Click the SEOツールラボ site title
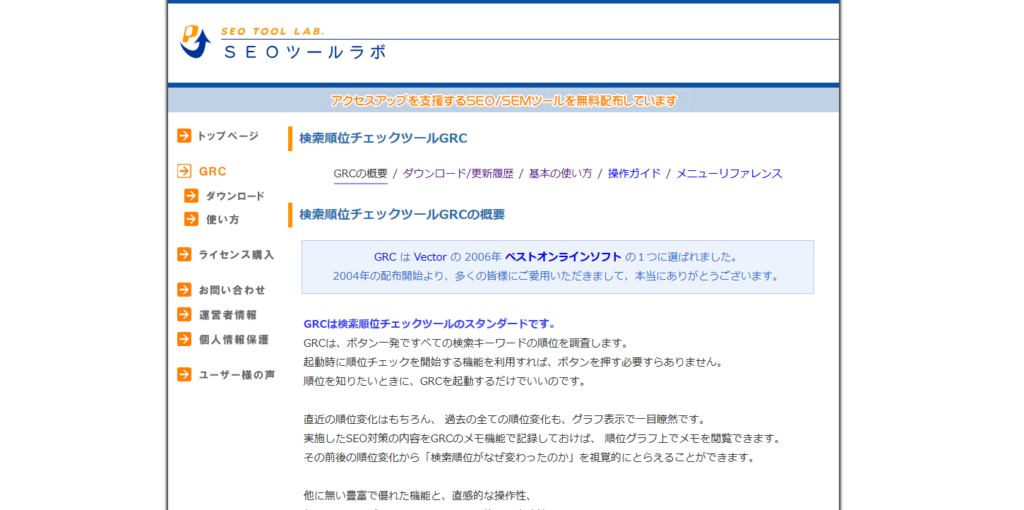This screenshot has width=1024, height=510. [305, 52]
